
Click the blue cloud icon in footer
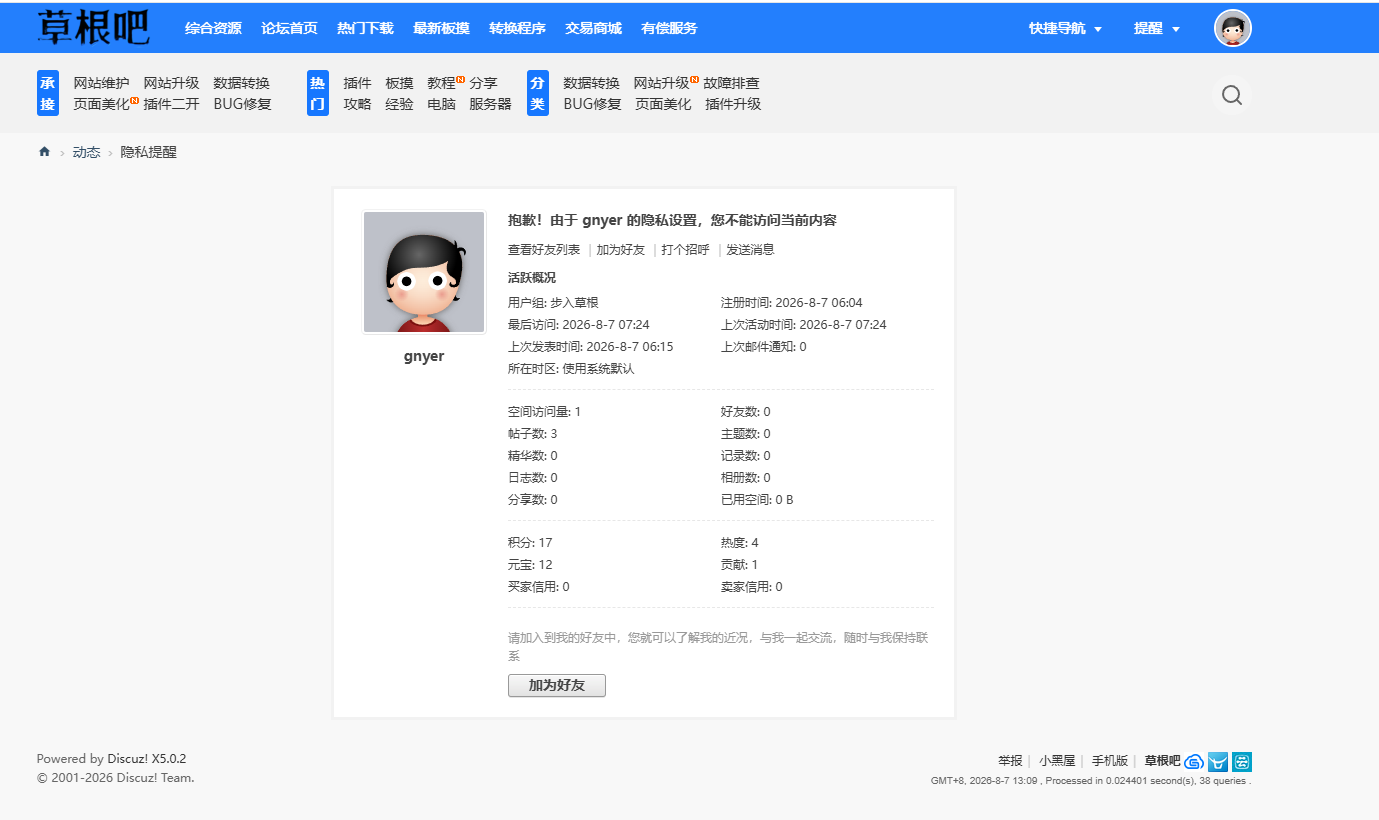1194,761
